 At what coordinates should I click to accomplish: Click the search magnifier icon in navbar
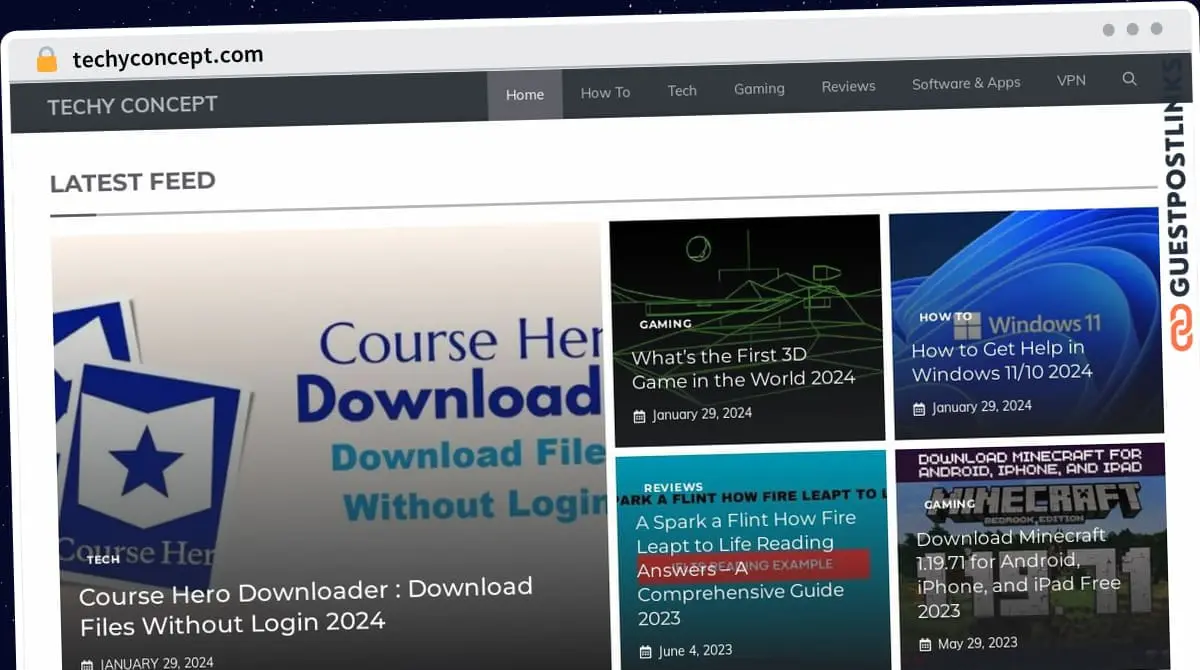coord(1129,79)
